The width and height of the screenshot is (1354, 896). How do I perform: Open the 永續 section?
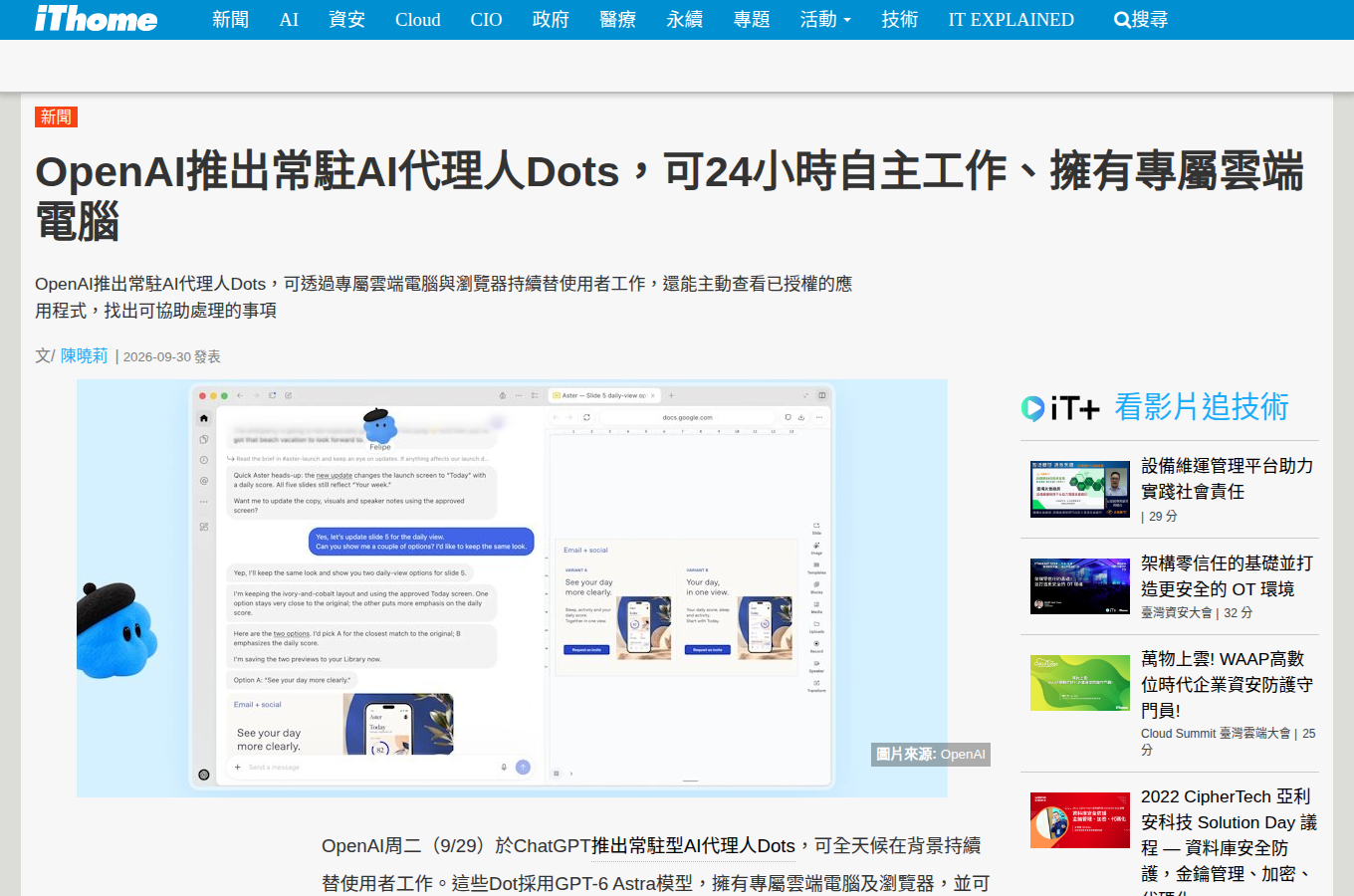(x=684, y=20)
